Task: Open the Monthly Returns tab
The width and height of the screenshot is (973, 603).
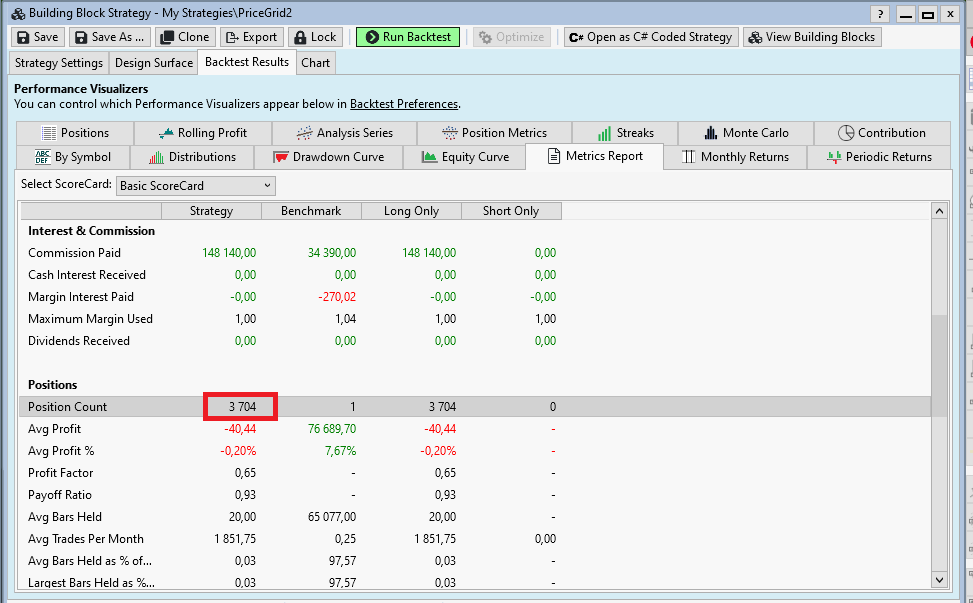Action: [735, 157]
